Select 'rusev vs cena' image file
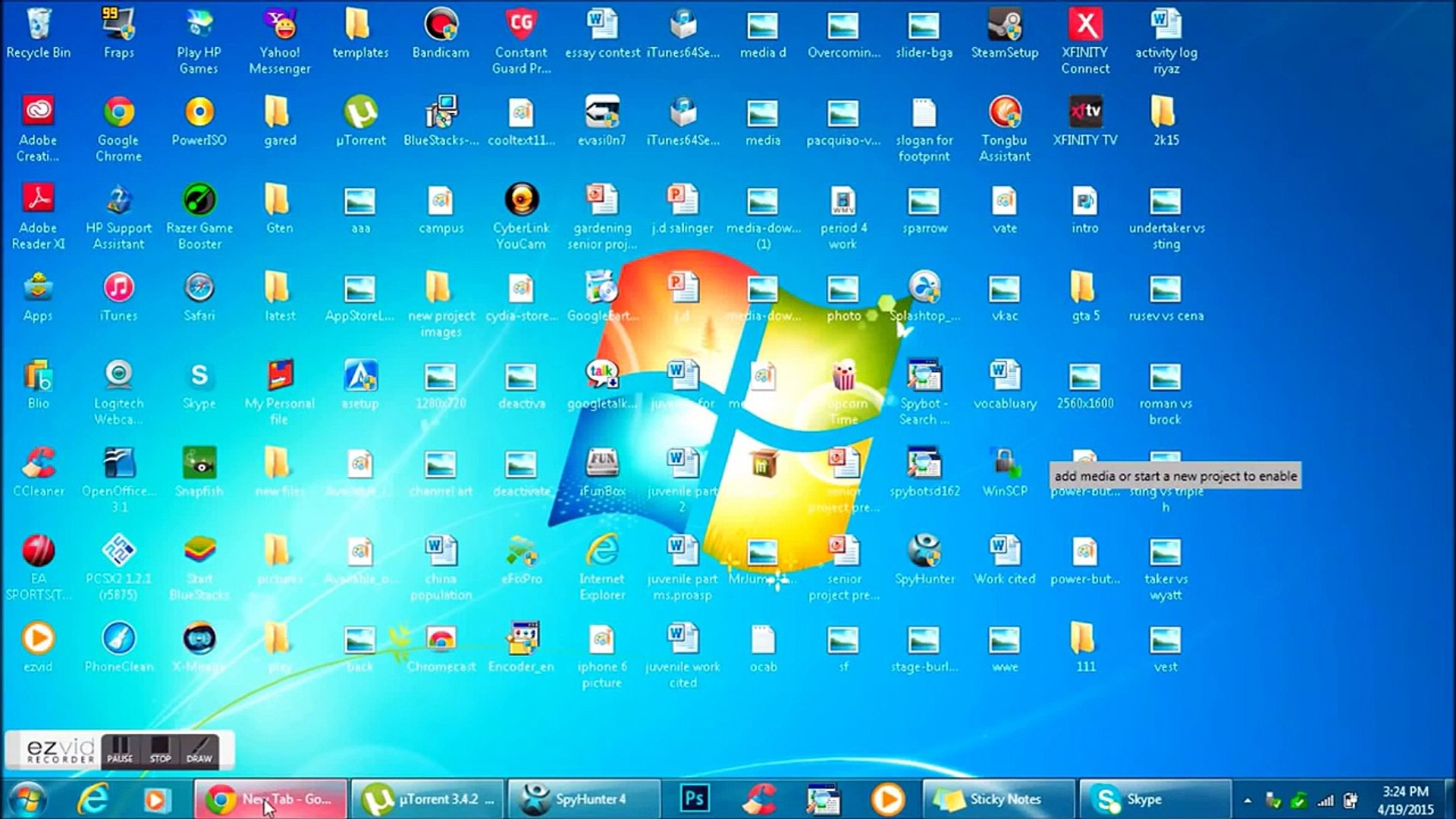The height and width of the screenshot is (819, 1456). coord(1166,297)
